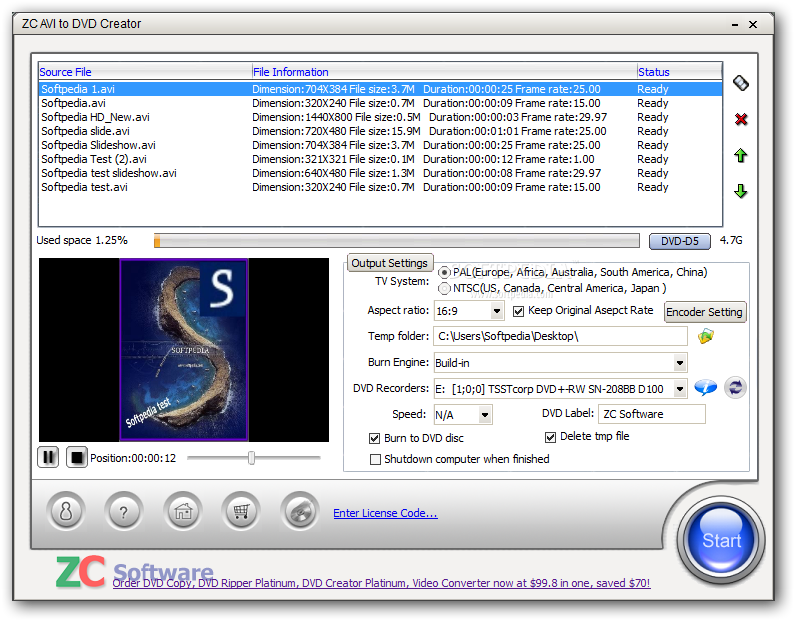Open purchase page with cart icon
This screenshot has width=795, height=621.
pyautogui.click(x=241, y=512)
